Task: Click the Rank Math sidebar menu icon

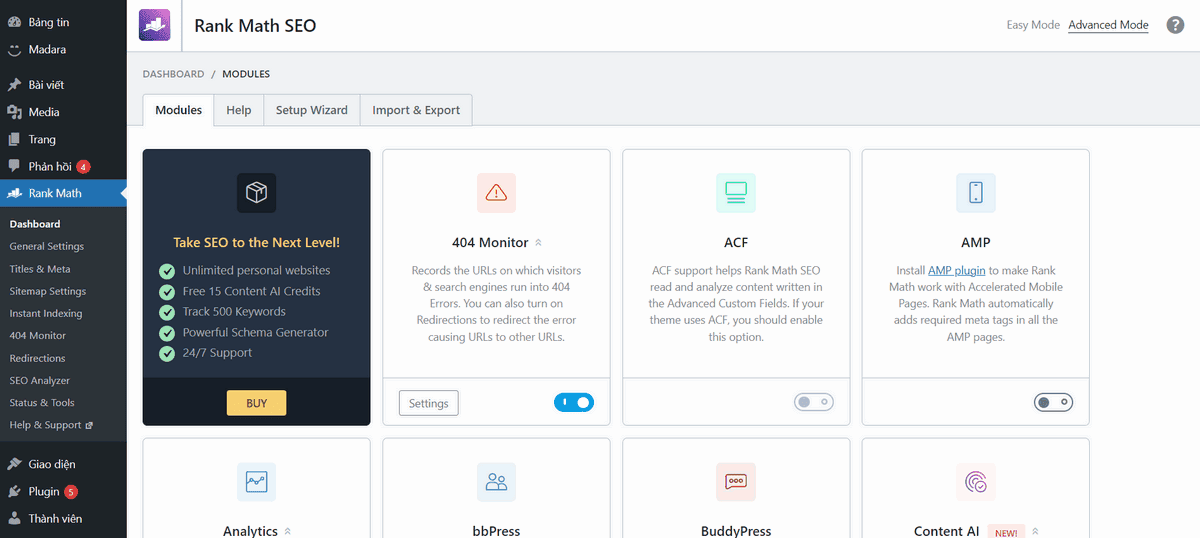Action: [15, 193]
